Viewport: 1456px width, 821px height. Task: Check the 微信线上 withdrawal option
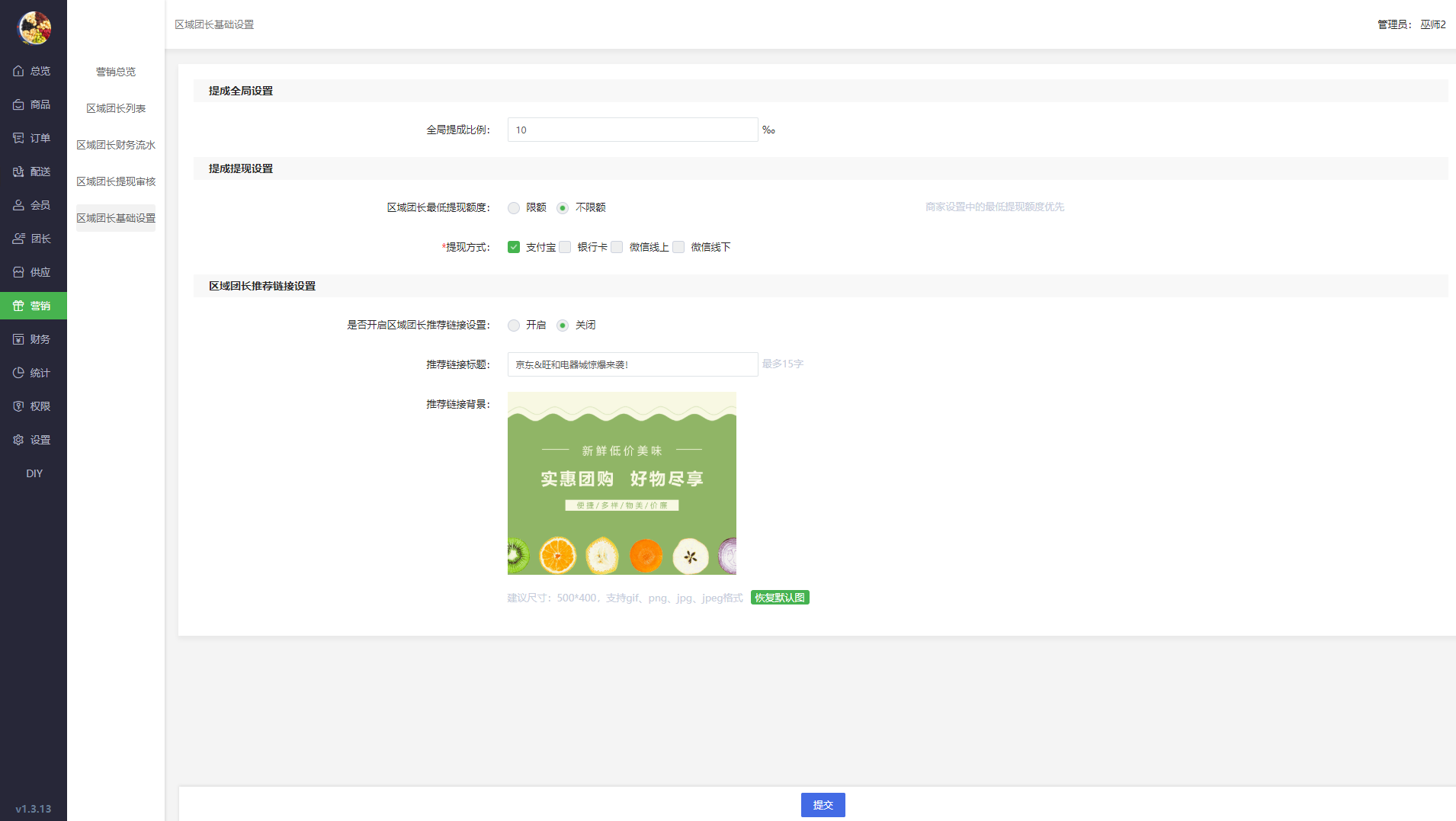pos(617,247)
